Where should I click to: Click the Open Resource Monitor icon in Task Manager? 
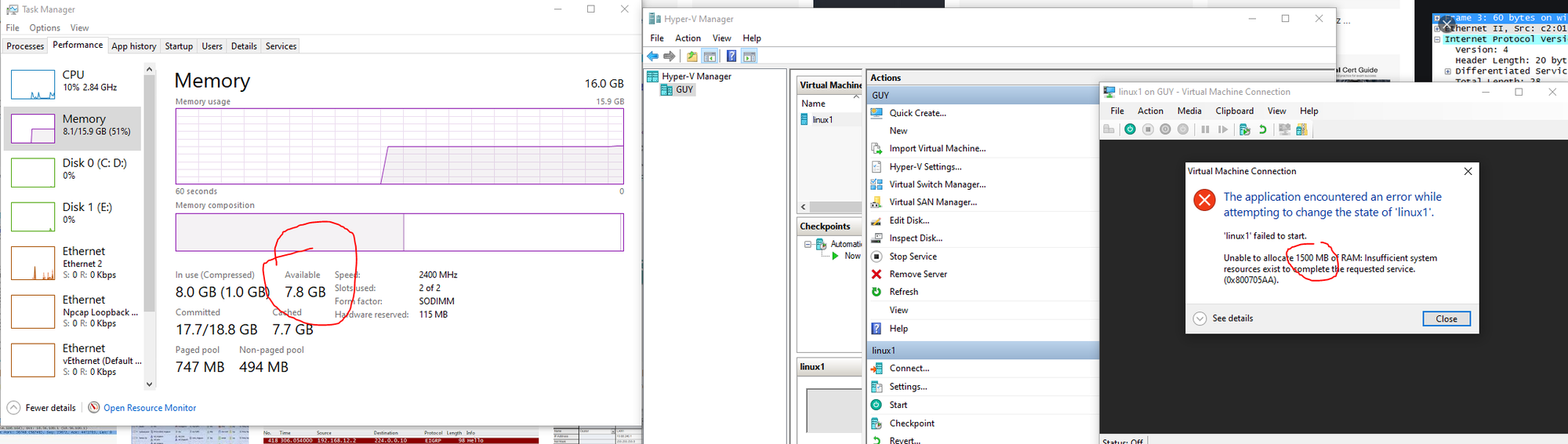(x=94, y=408)
